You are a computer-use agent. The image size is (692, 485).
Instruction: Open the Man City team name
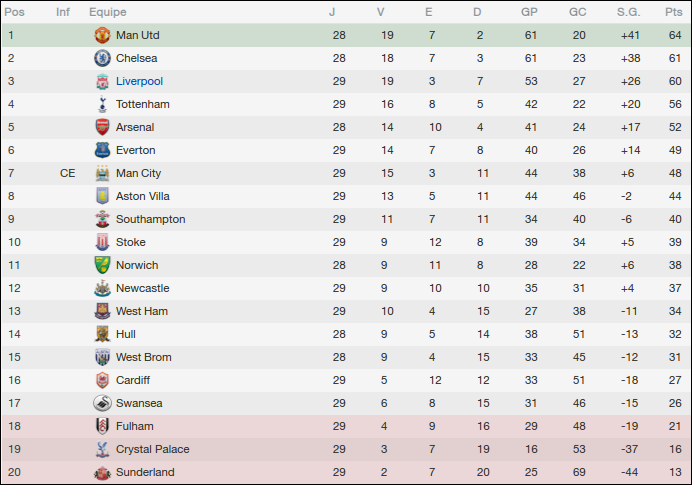click(138, 173)
